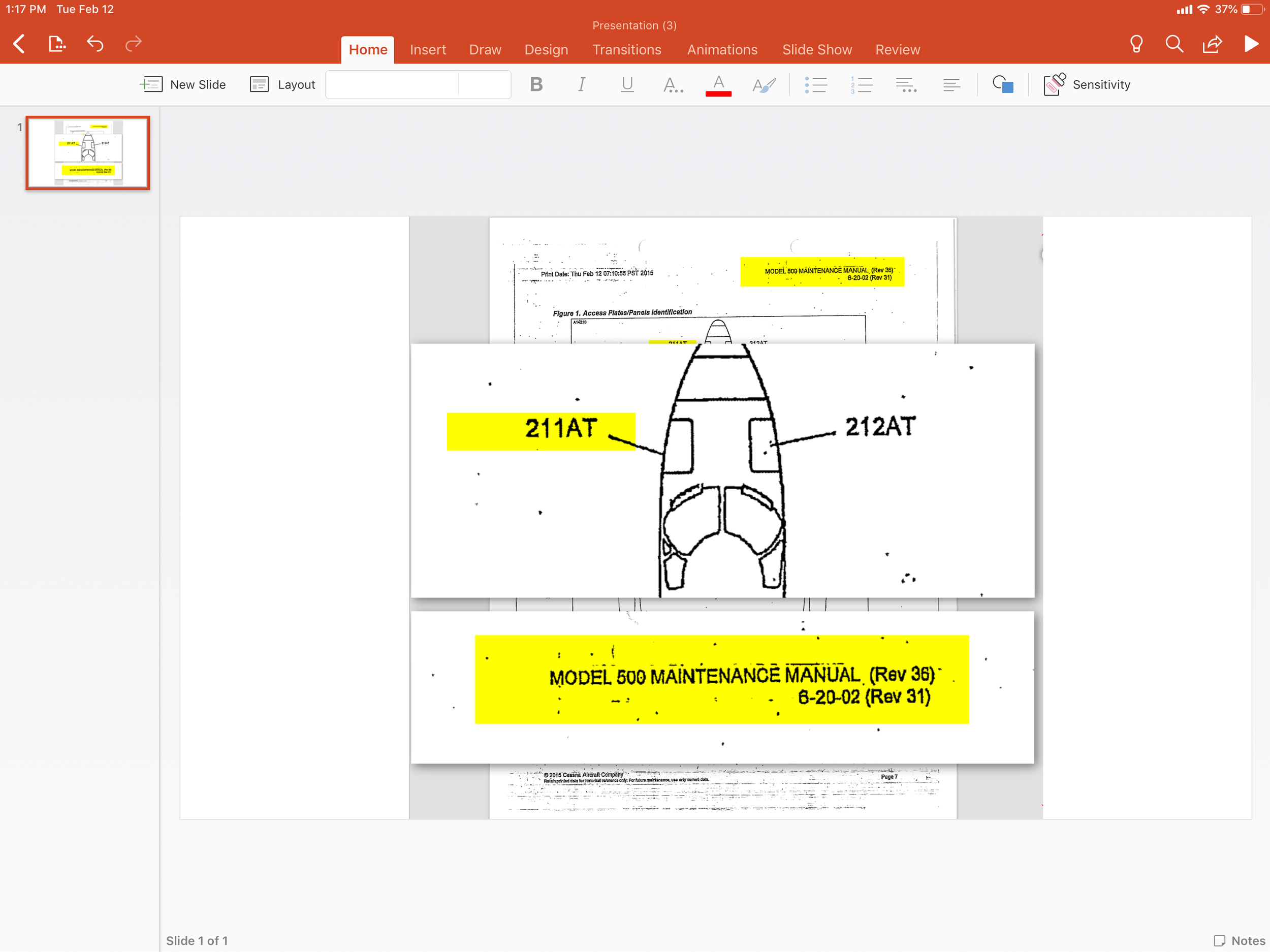Click the 'Slide 1 of 1' status text
Viewport: 1270px width, 952px height.
pos(197,940)
